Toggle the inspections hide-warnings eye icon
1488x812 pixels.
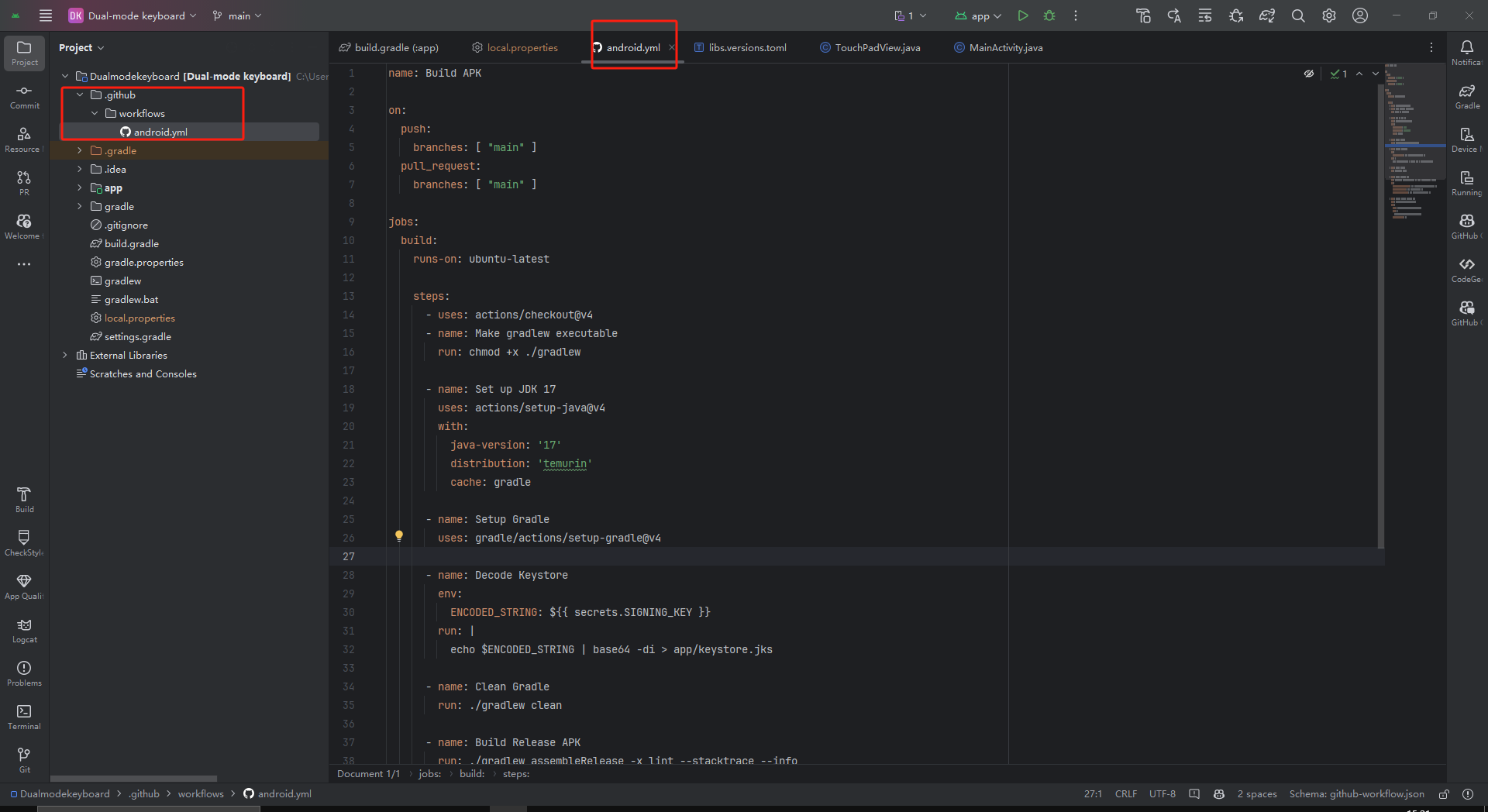click(x=1309, y=74)
